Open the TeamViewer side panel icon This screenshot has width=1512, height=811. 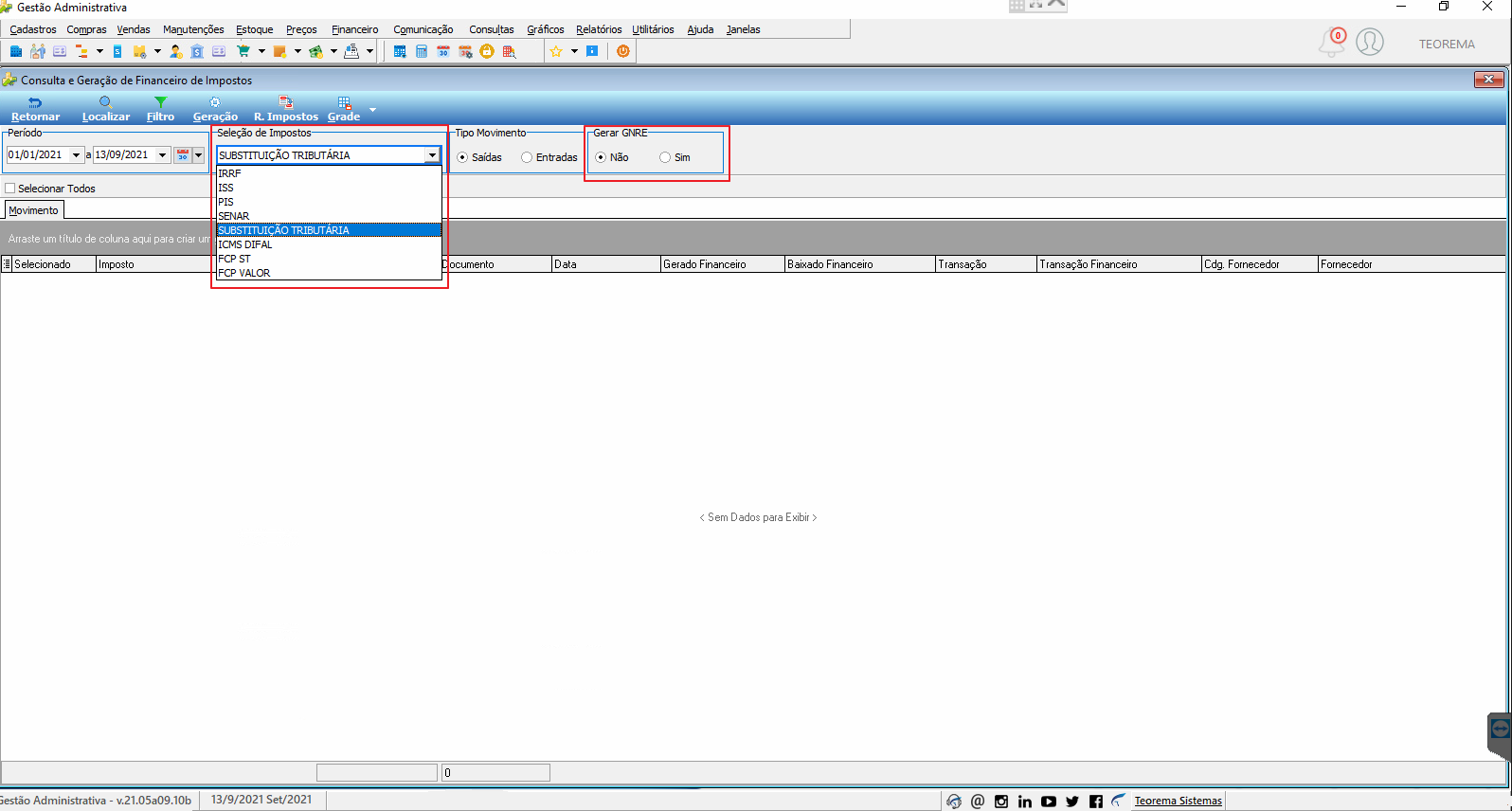tap(1500, 729)
